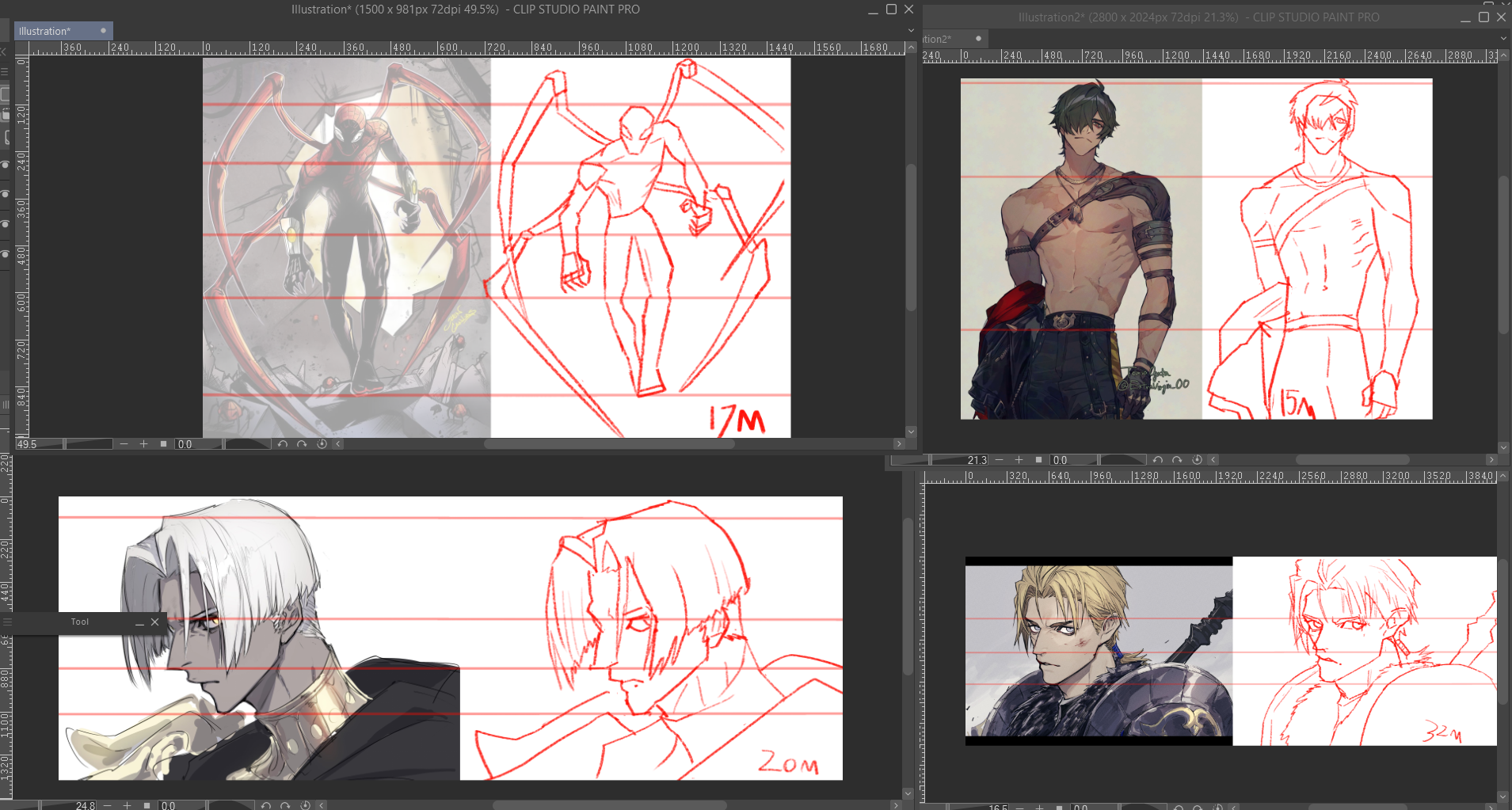Screen dimensions: 1512x810
Task: Switch to the Illustration2* canvas tab
Action: click(x=955, y=39)
